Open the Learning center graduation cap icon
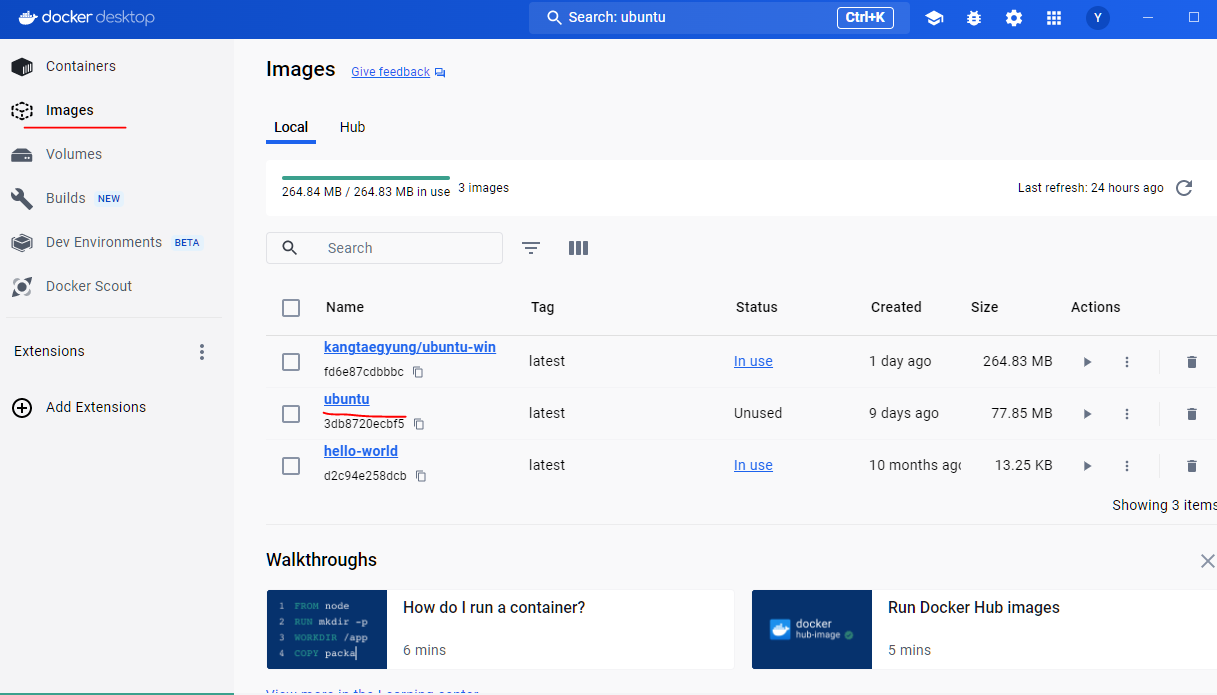Viewport: 1217px width, 695px height. pos(934,18)
